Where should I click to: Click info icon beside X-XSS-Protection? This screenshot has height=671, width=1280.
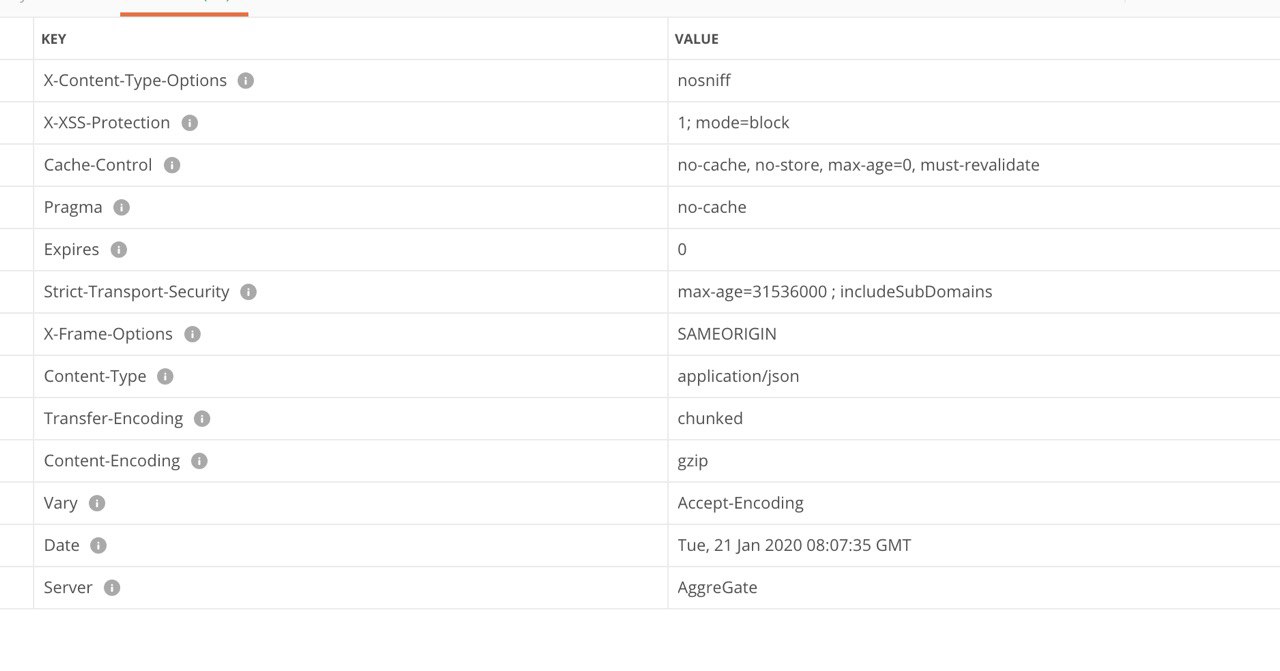click(190, 123)
